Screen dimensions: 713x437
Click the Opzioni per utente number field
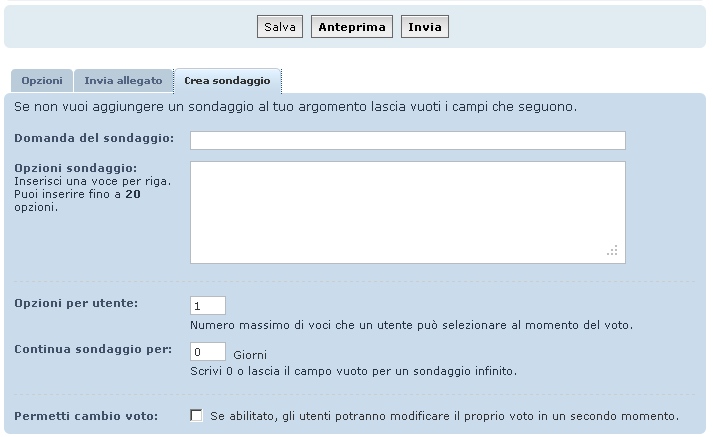pos(207,305)
